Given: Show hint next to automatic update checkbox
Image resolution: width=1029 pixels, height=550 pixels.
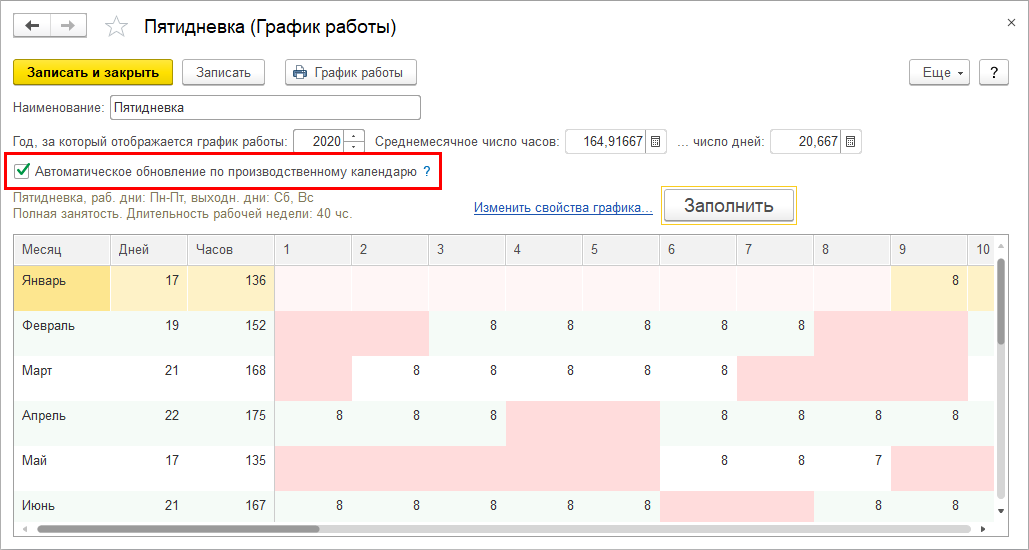Looking at the screenshot, I should click(427, 172).
